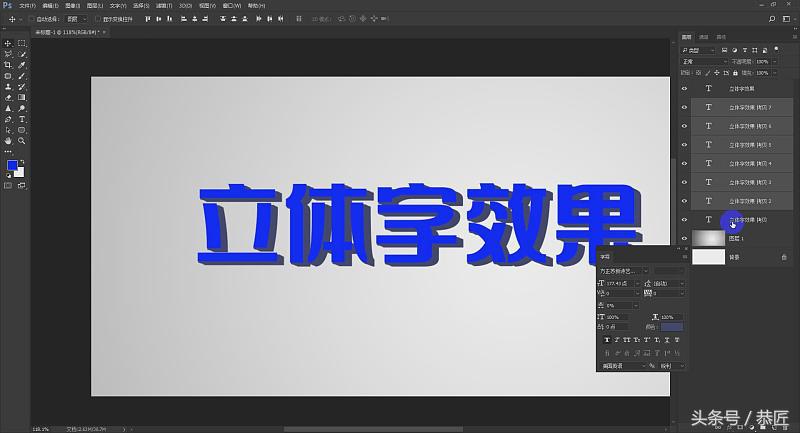Open the leading dropdown in Character panel

tap(682, 283)
